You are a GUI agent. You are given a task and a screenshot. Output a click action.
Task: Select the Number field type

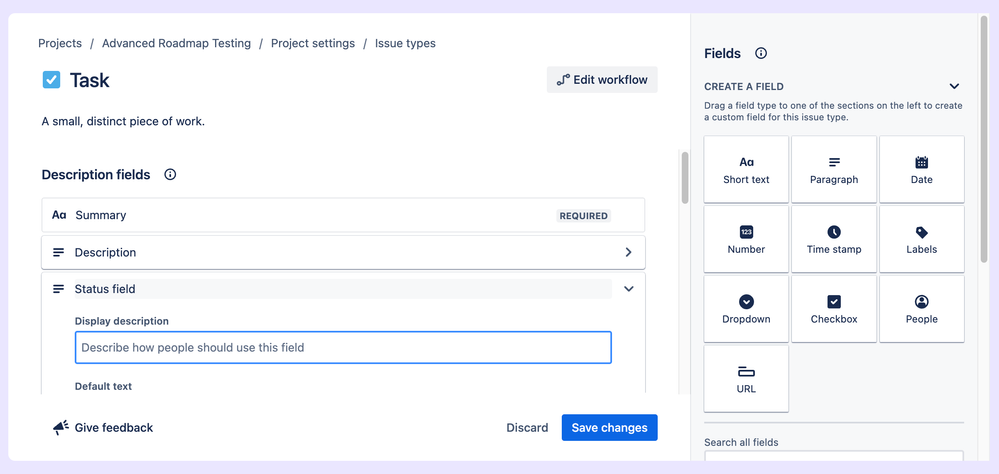(746, 240)
